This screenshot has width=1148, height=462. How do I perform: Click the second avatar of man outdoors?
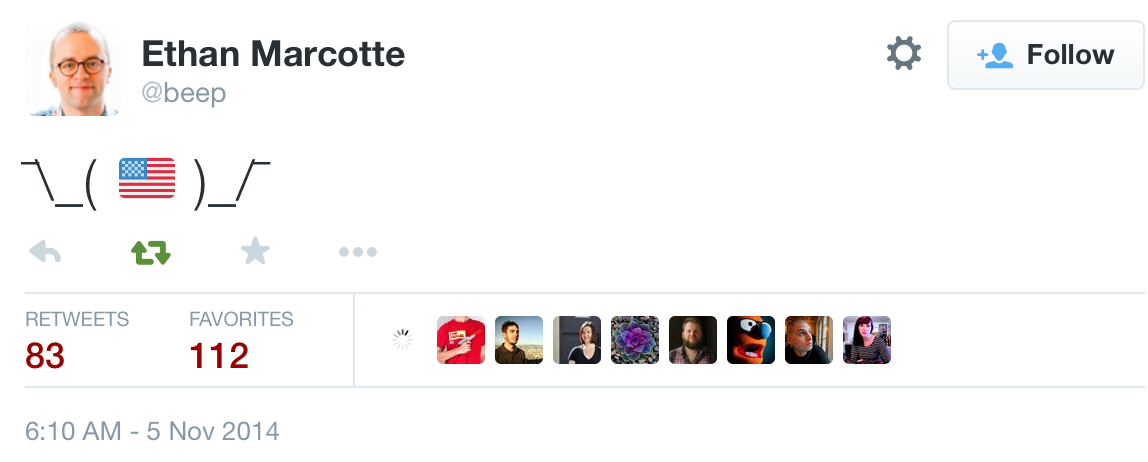(x=519, y=340)
